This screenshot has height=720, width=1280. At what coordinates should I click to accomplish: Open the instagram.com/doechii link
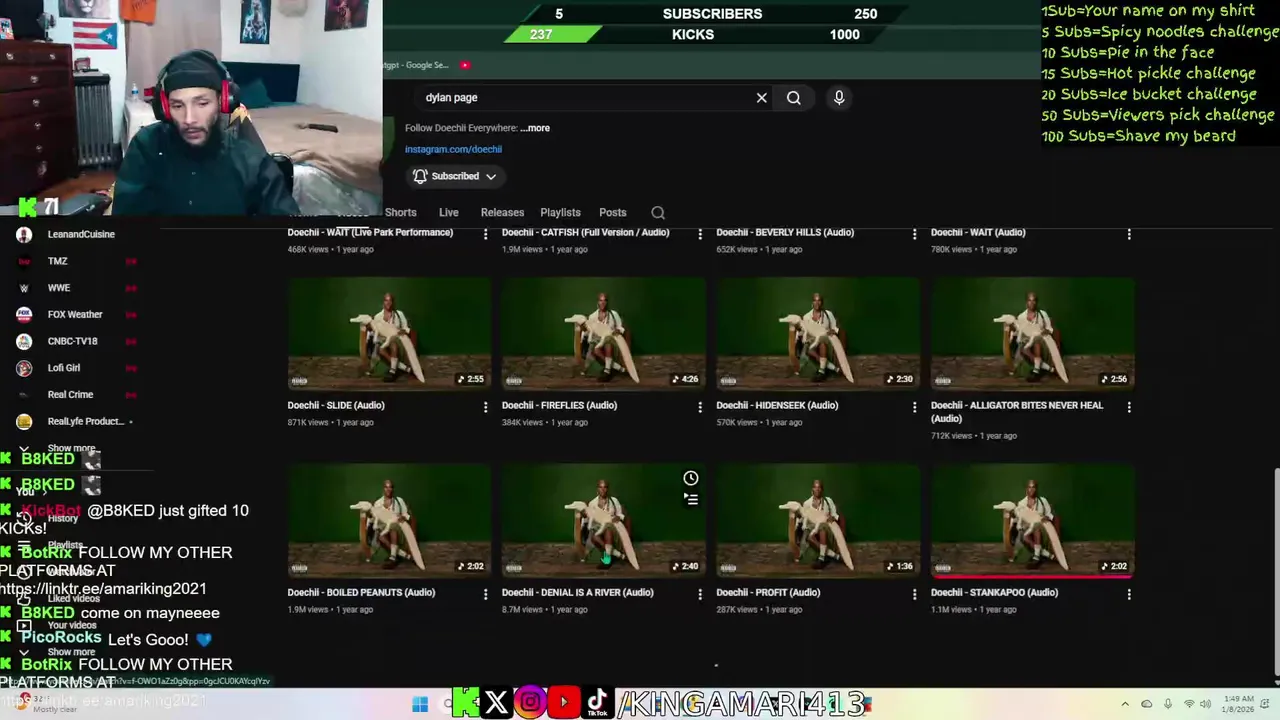[453, 149]
